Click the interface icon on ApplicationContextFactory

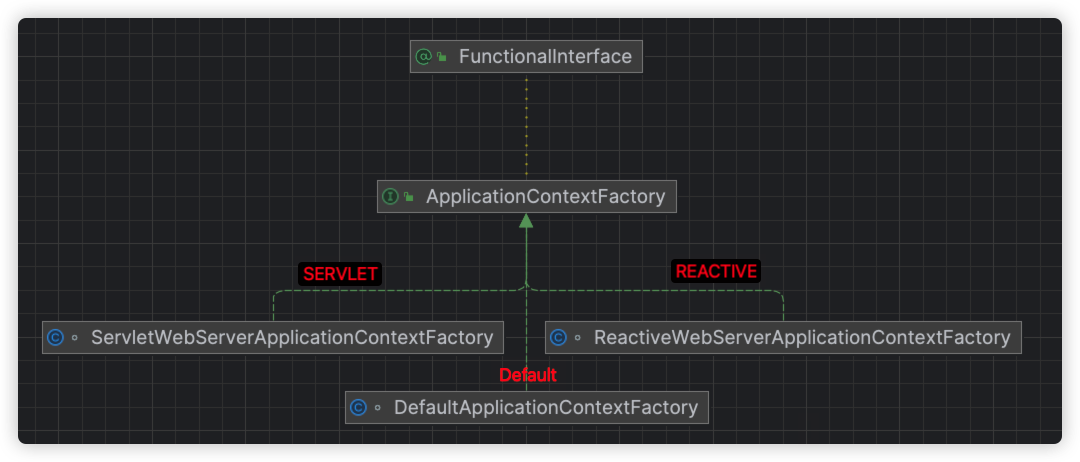[391, 197]
